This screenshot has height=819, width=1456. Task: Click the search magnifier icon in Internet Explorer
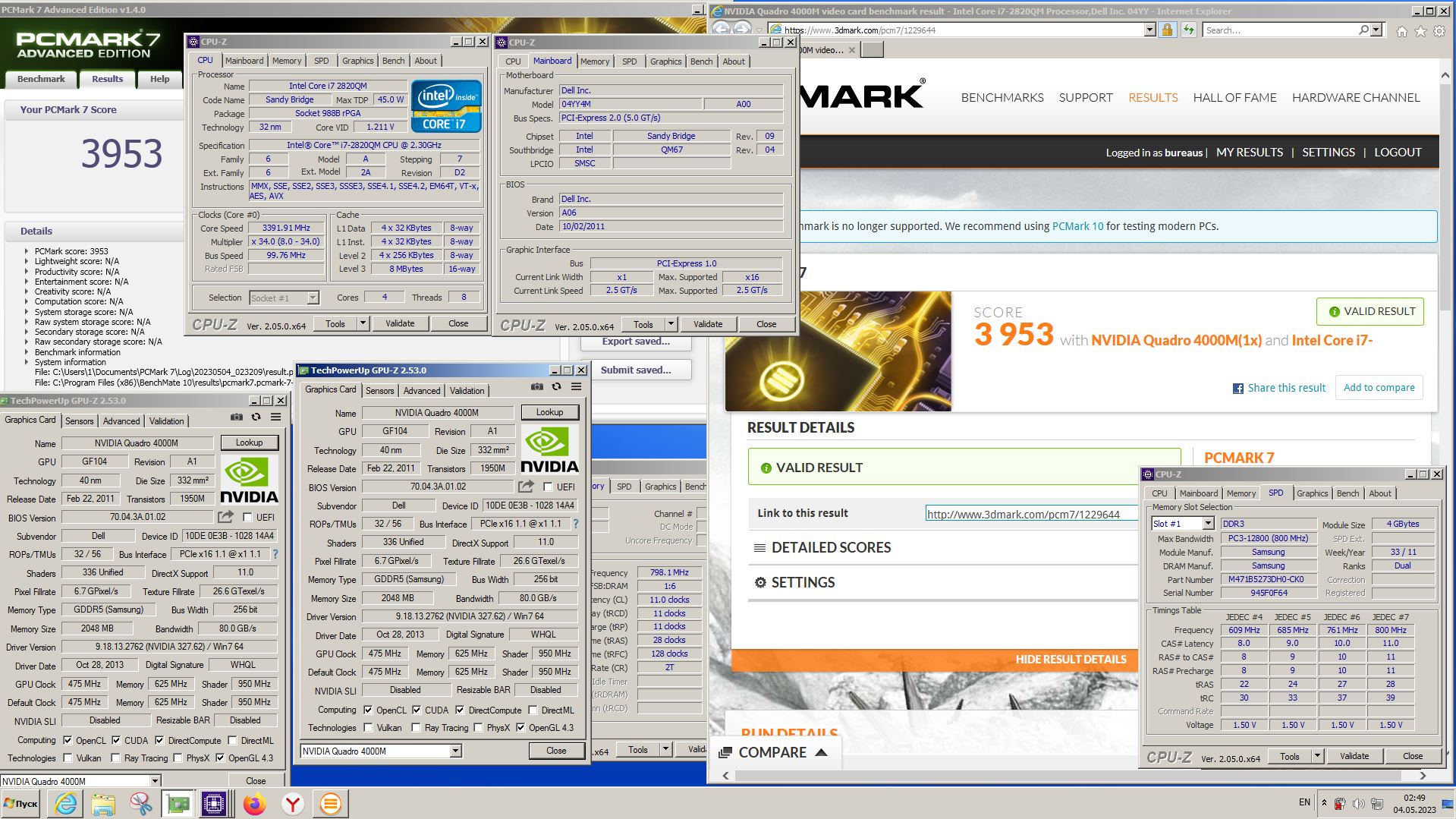pos(1363,30)
